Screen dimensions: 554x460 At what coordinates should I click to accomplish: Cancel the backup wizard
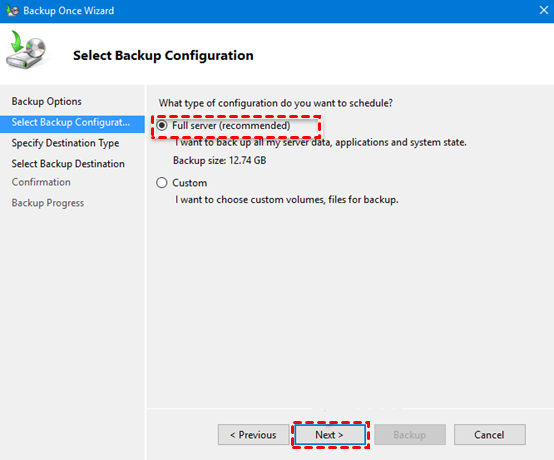490,435
